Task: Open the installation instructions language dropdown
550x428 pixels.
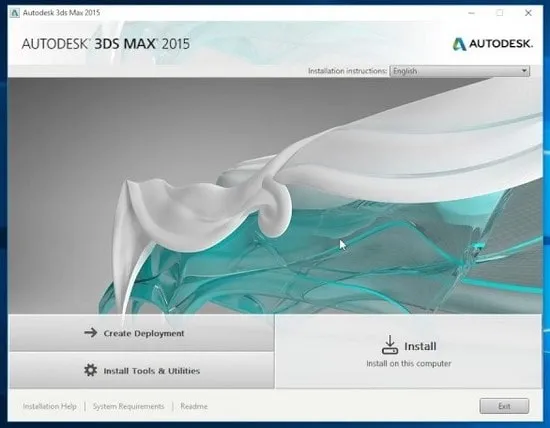Action: [460, 71]
